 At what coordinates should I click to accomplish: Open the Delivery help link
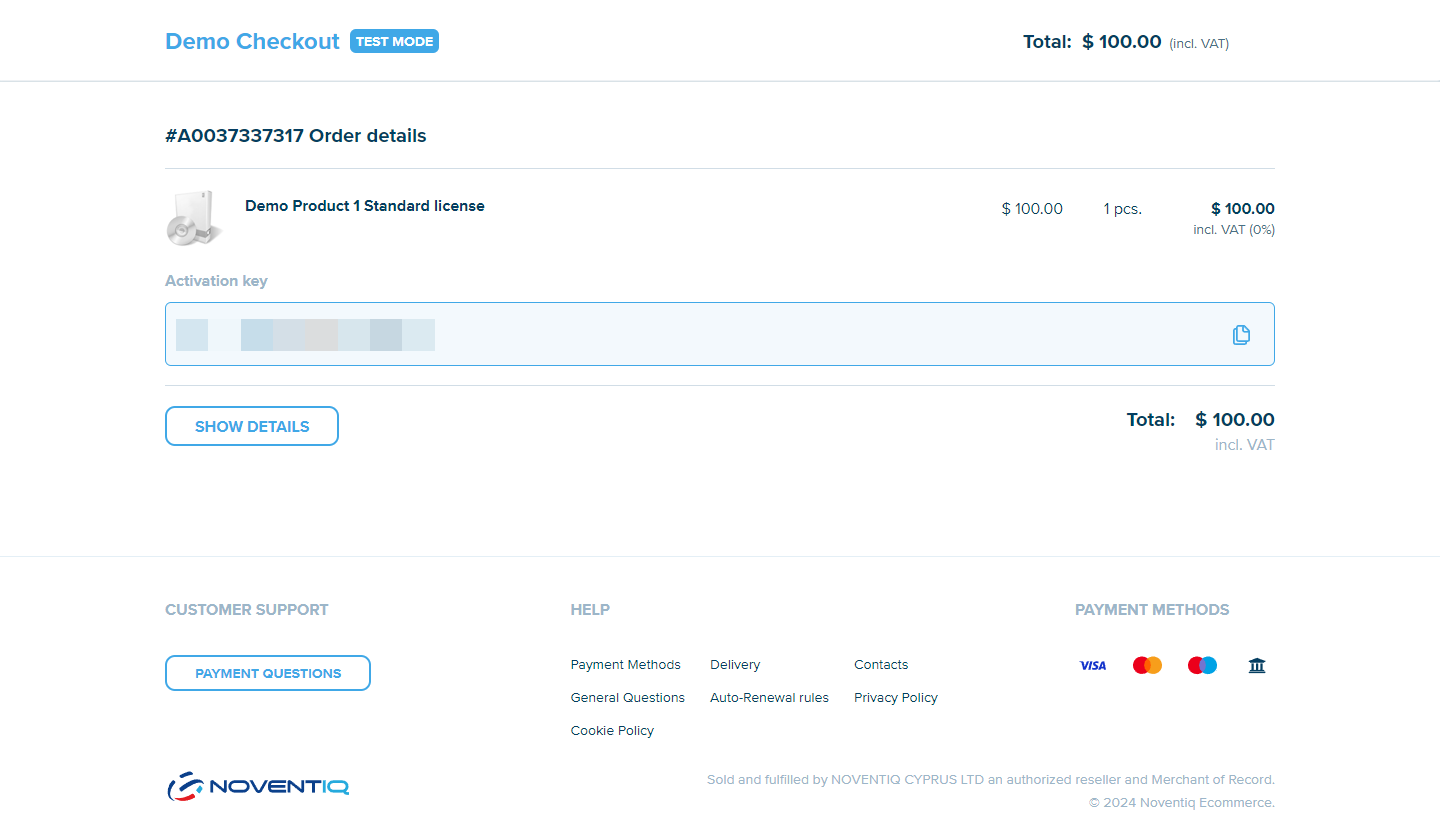point(735,665)
